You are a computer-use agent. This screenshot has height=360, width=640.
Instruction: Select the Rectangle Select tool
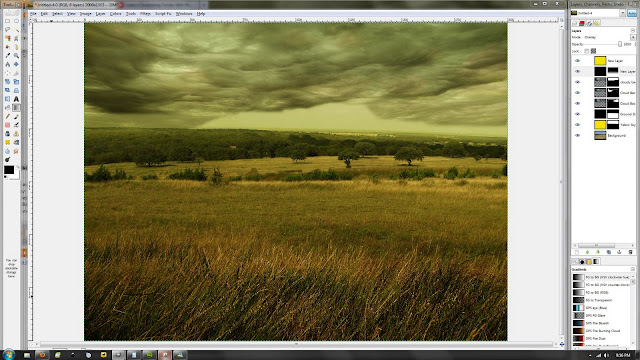tap(7, 21)
